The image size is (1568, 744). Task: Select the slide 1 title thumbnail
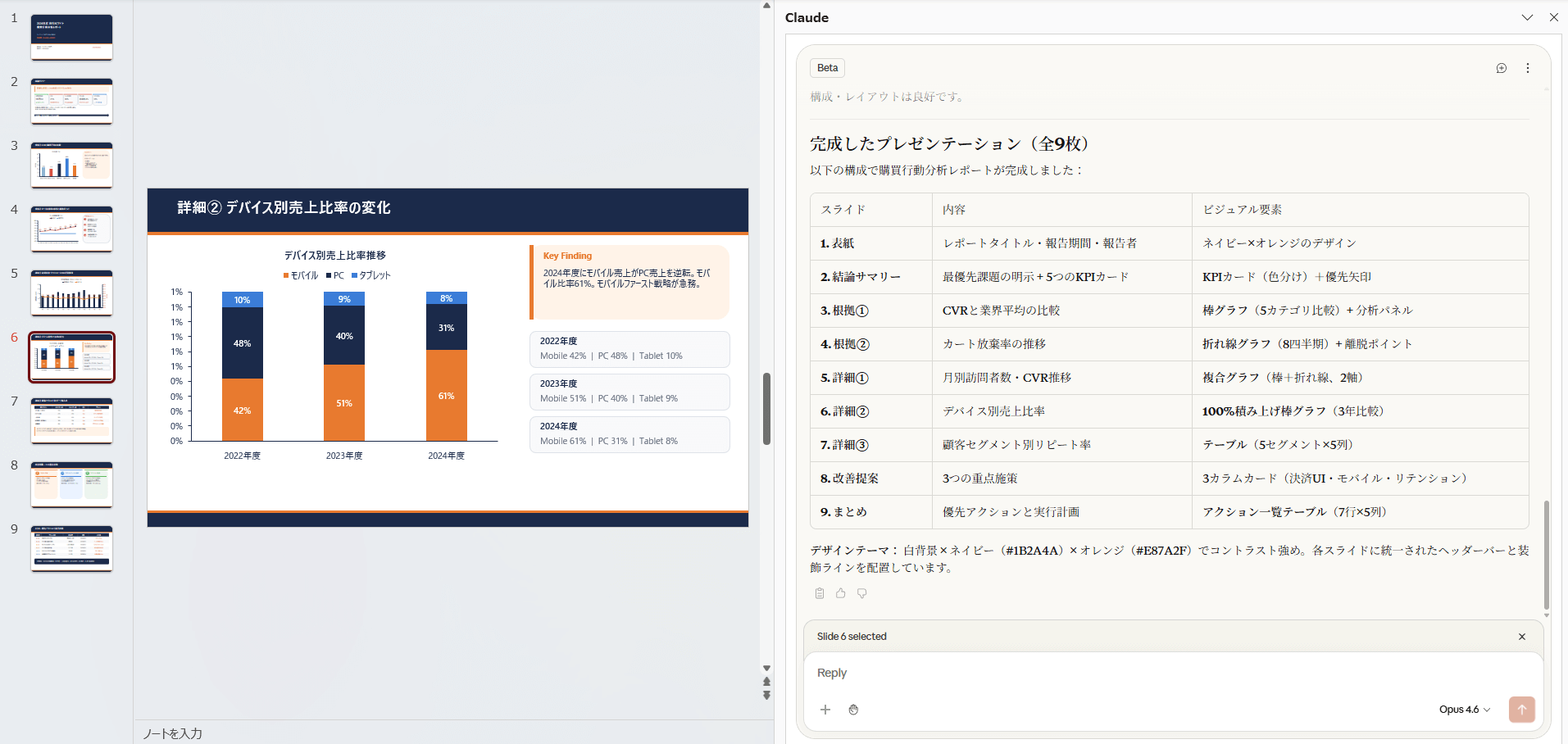pos(72,37)
